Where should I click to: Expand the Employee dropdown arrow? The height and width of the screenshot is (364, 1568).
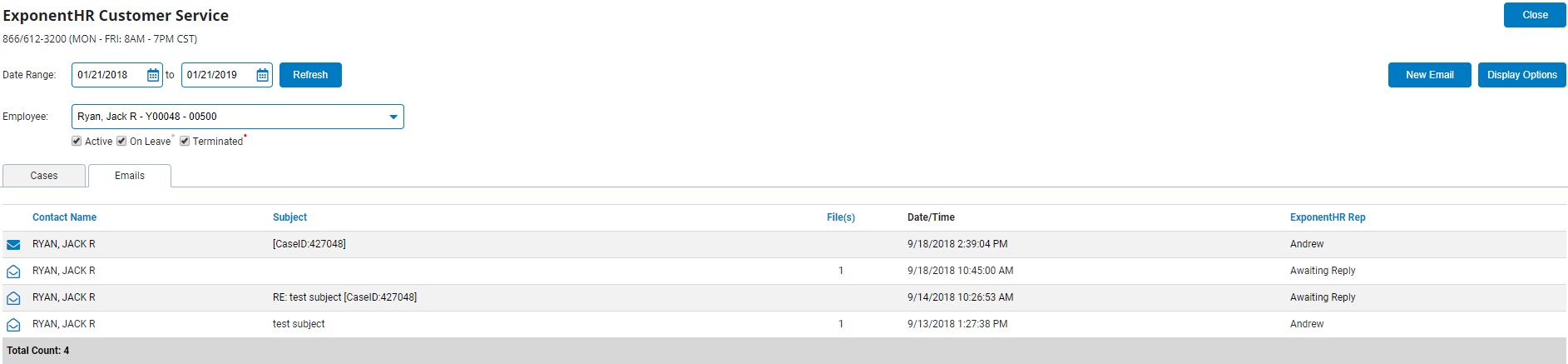393,117
